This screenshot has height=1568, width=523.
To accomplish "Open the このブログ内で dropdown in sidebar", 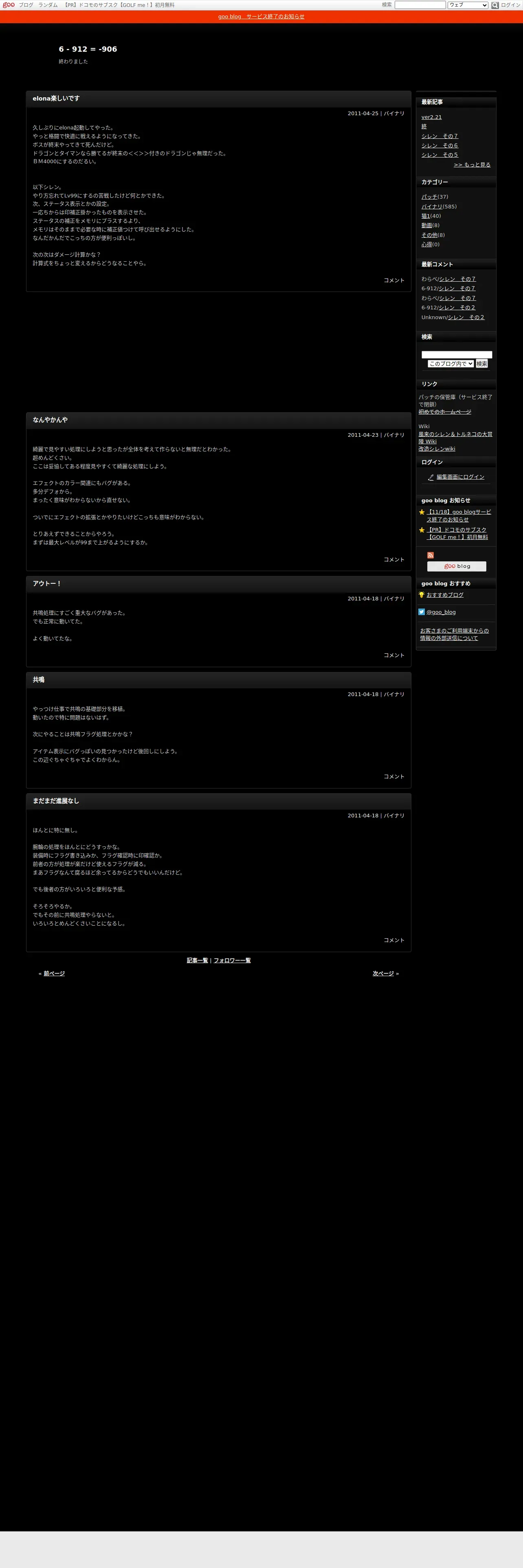I will (450, 364).
